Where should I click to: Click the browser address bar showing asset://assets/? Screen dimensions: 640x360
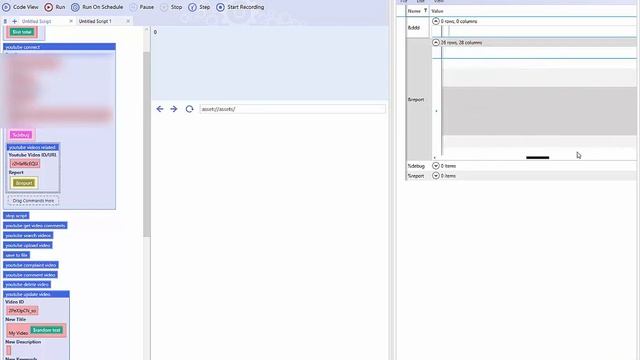(292, 109)
